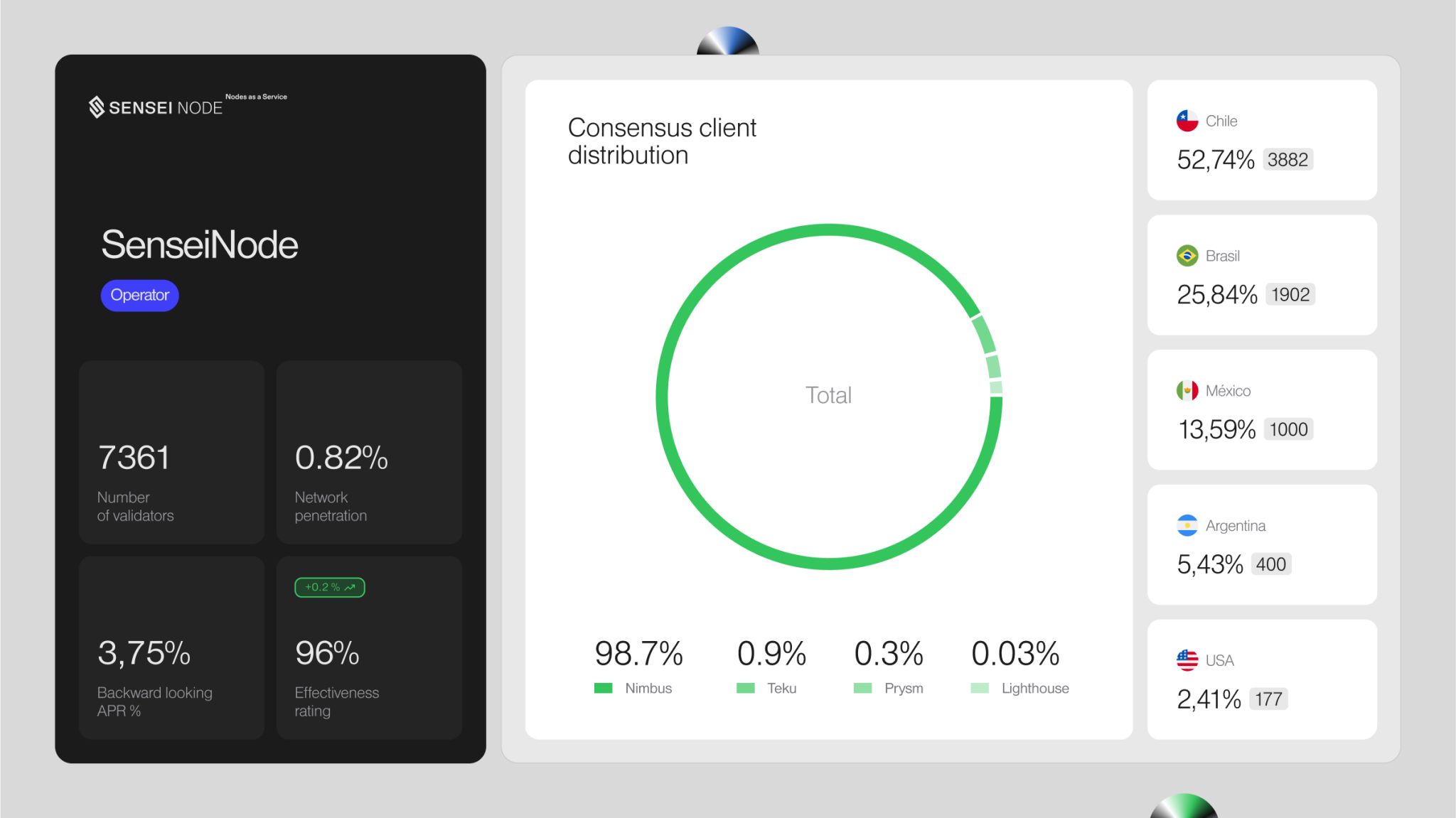1456x818 pixels.
Task: Open the Number of validators card
Action: [171, 453]
